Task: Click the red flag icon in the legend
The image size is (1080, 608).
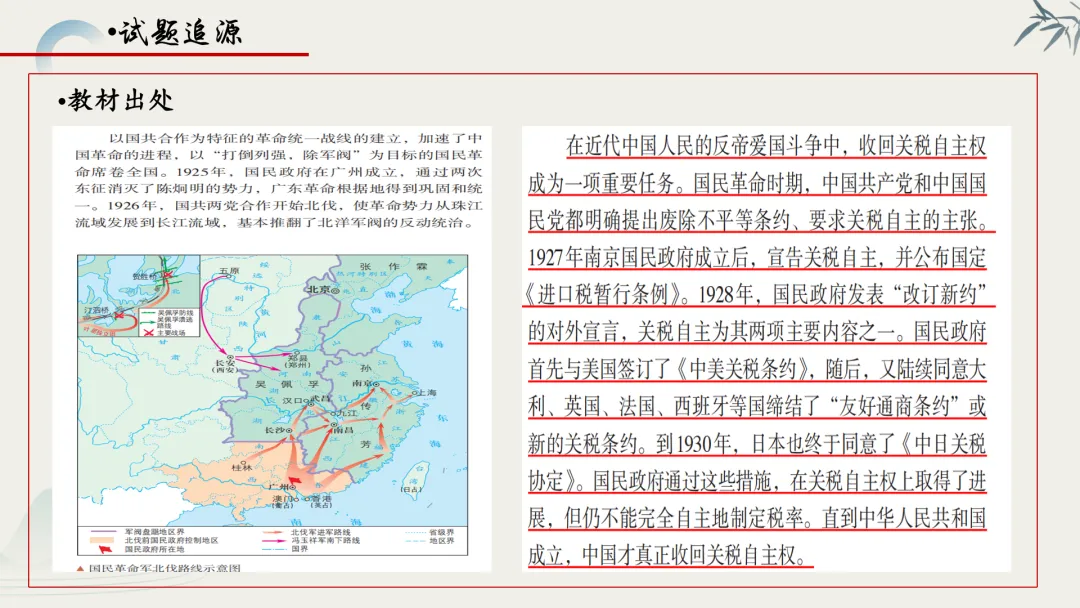Action: 105,549
